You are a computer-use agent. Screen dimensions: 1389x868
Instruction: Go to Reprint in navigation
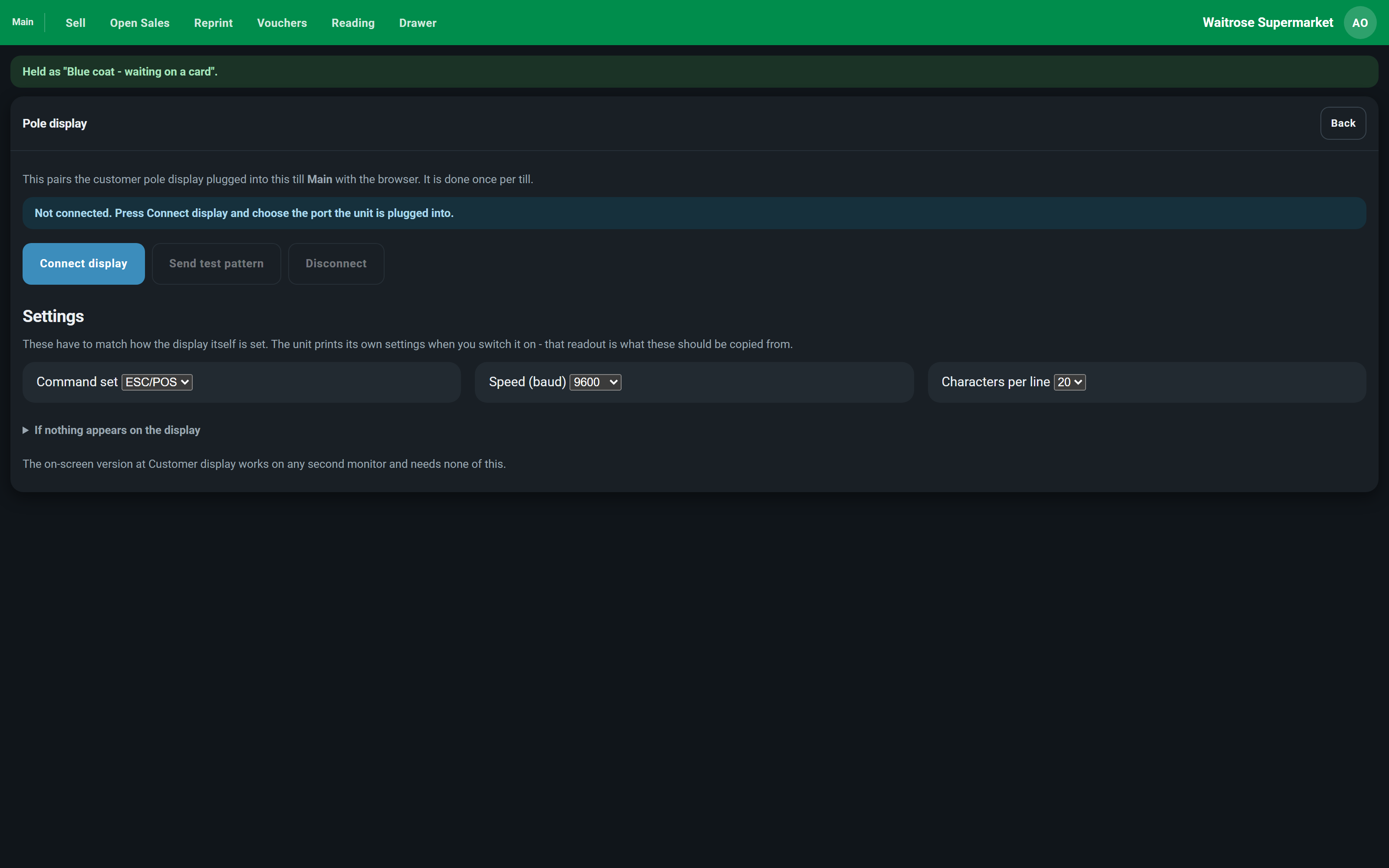click(x=213, y=23)
